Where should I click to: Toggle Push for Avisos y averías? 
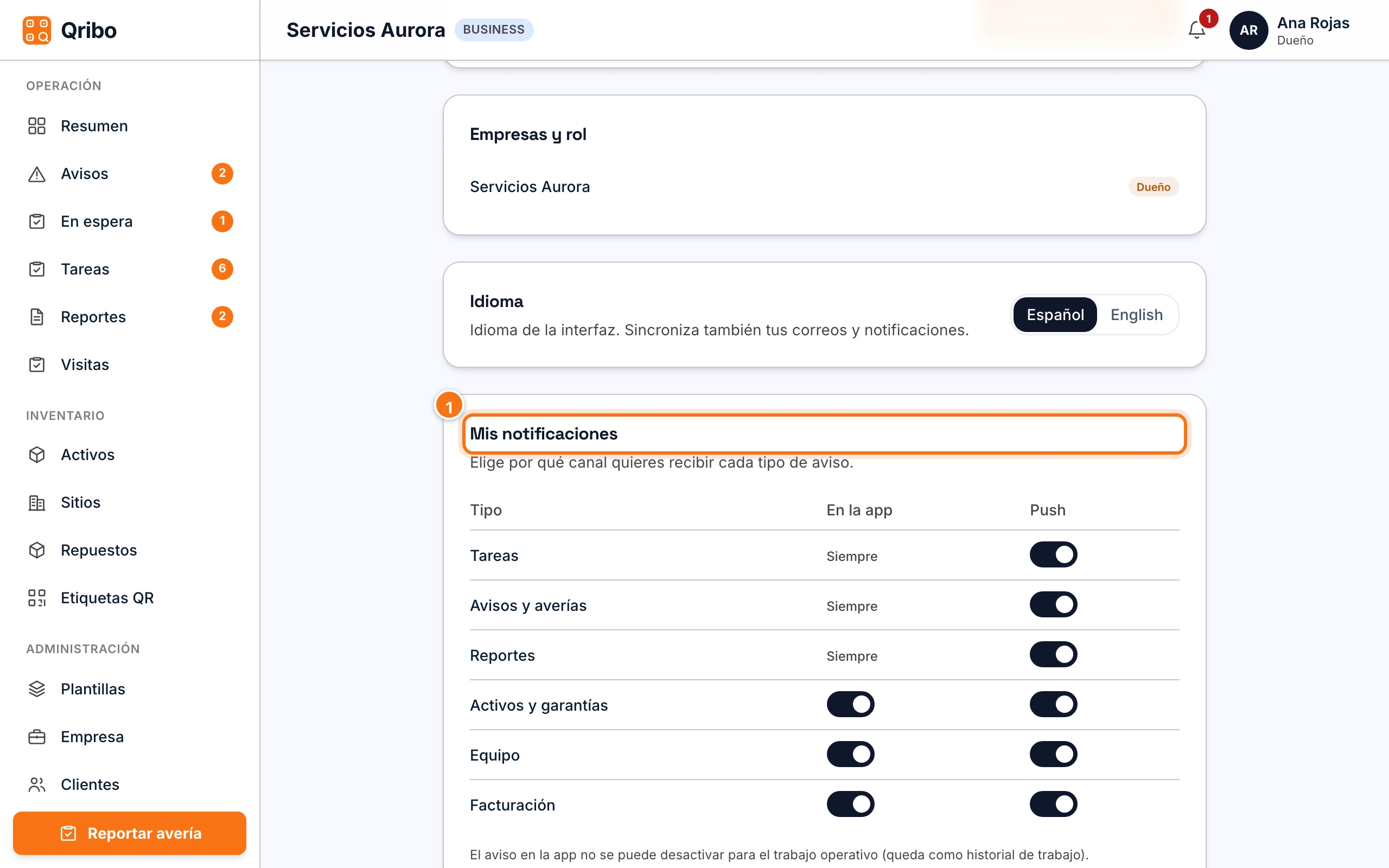pos(1053,604)
